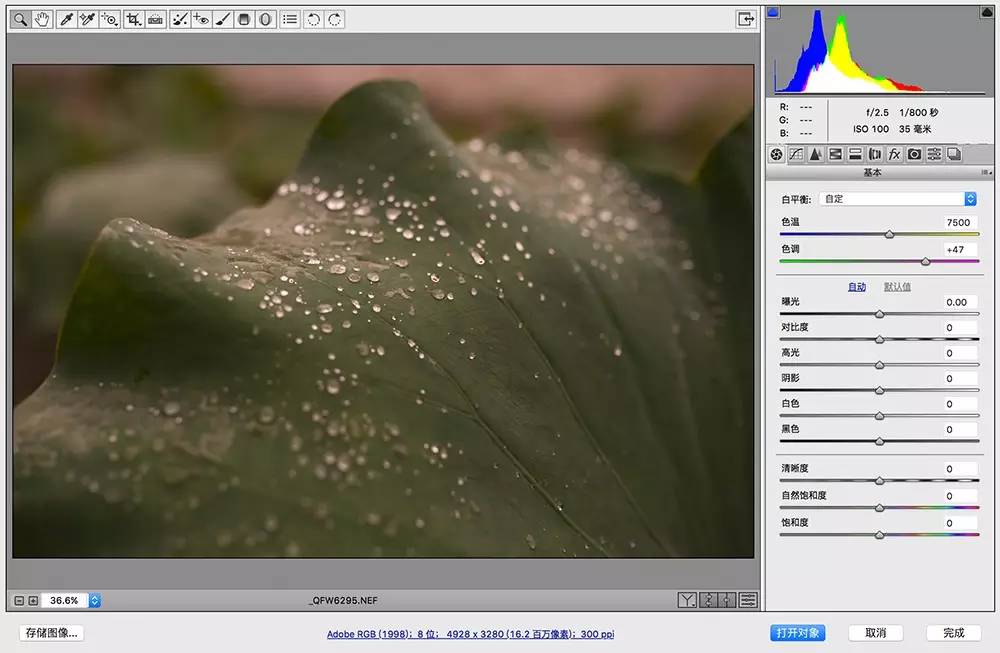Viewport: 1000px width, 653px height.
Task: Click the 高光 slider handle
Action: (x=879, y=365)
